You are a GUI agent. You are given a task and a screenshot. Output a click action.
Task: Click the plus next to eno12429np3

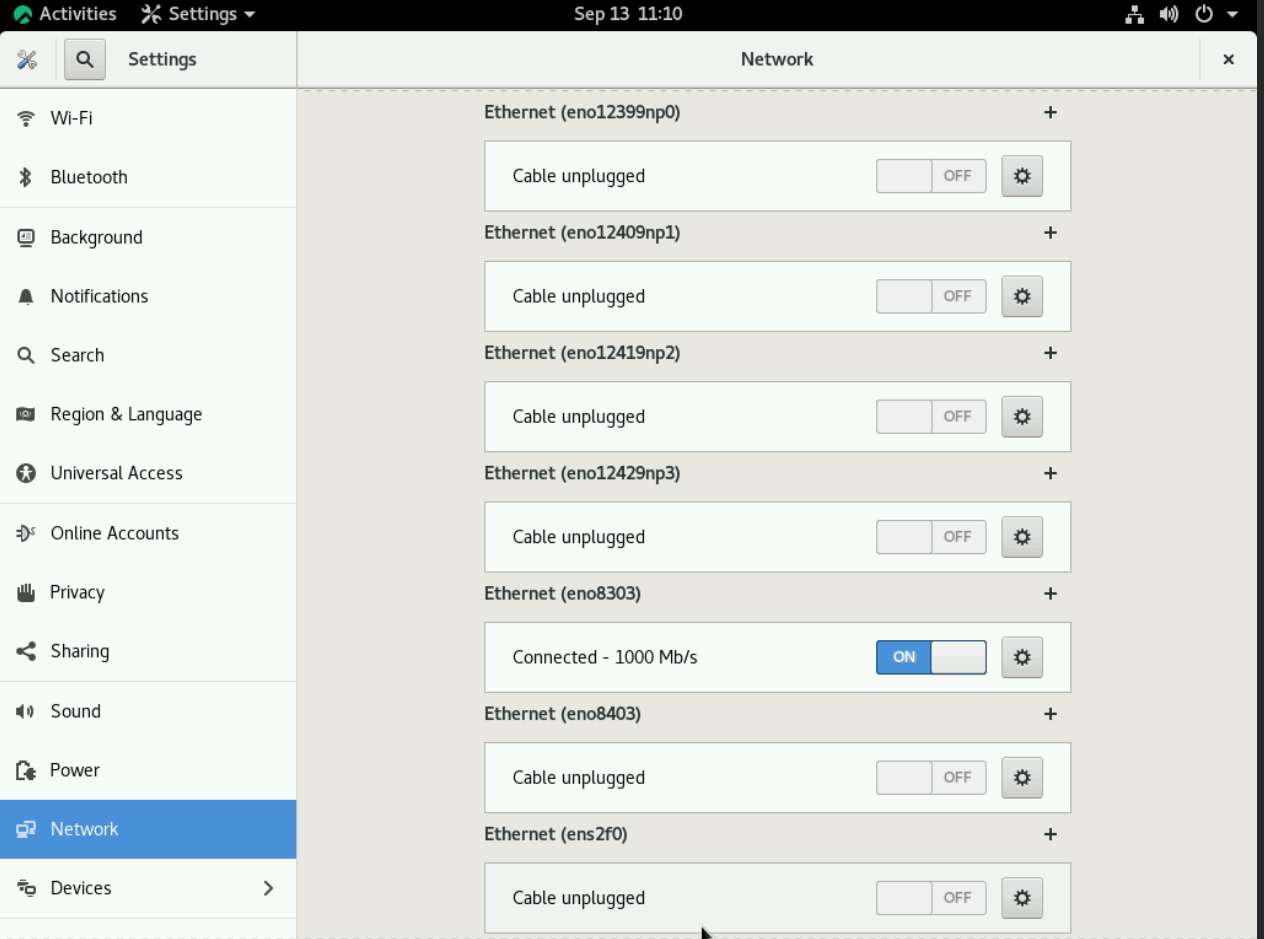pos(1050,473)
